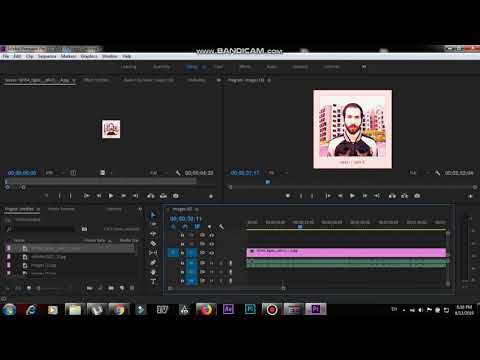Switch to the Assembly workspace
Viewport: 480px width, 360px height.
161,67
